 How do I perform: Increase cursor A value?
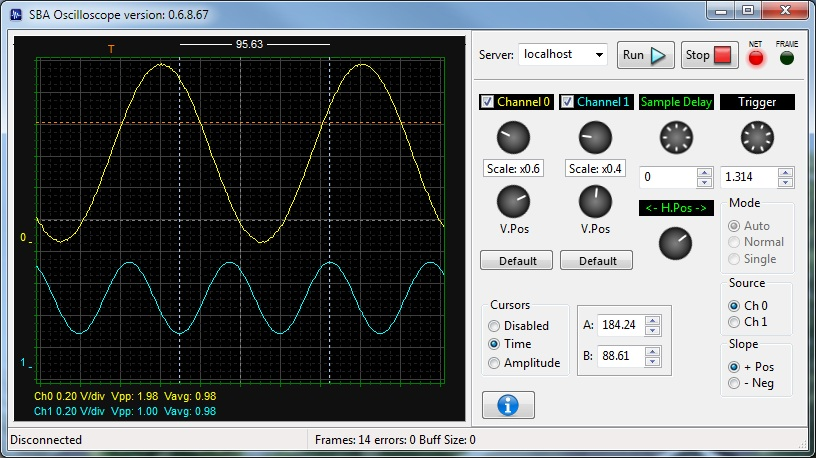click(x=653, y=321)
